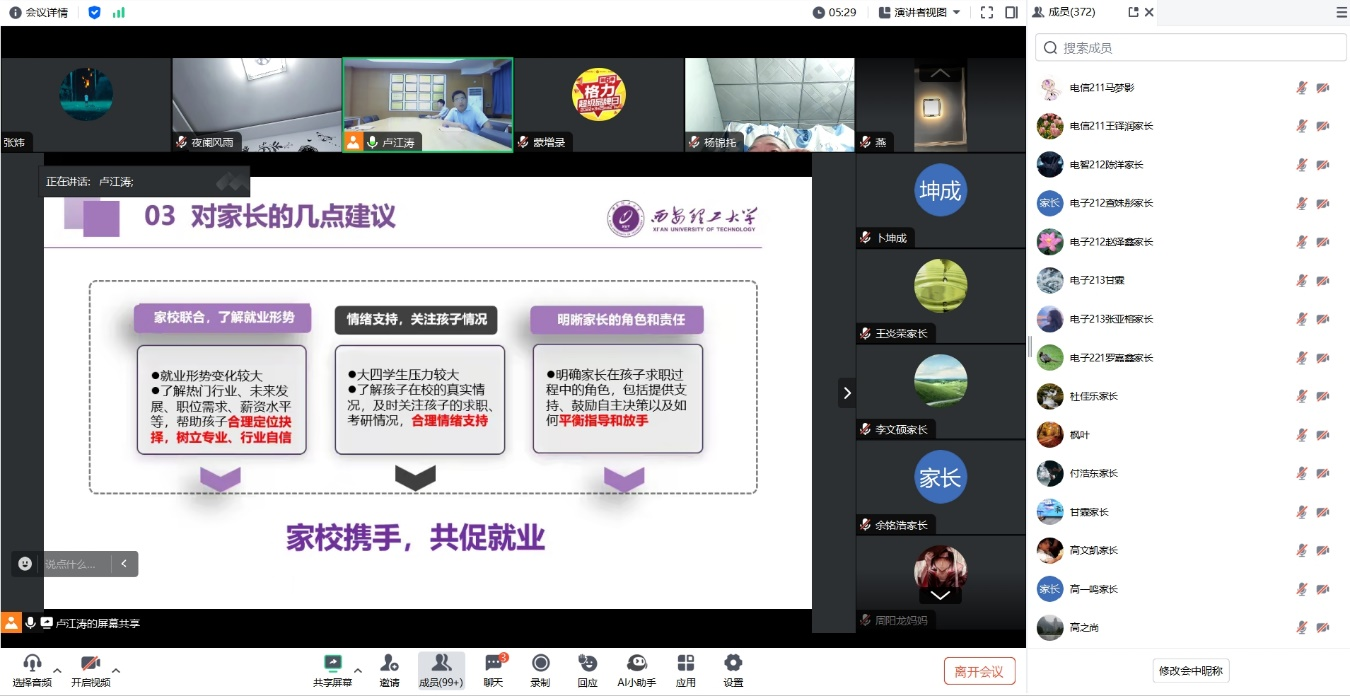Collapse the video sidebar with right chevron

point(847,393)
